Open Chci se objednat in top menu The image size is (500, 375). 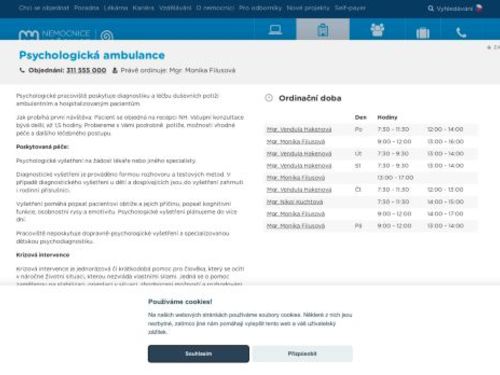click(x=44, y=8)
